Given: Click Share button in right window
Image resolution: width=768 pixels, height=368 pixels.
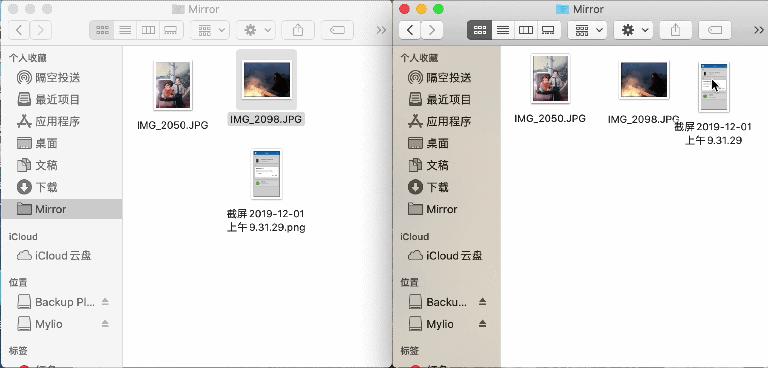Looking at the screenshot, I should (675, 30).
